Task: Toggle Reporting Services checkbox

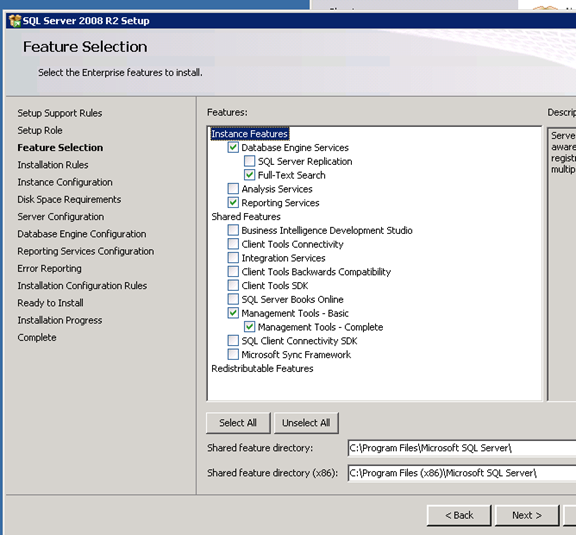Action: 233,202
